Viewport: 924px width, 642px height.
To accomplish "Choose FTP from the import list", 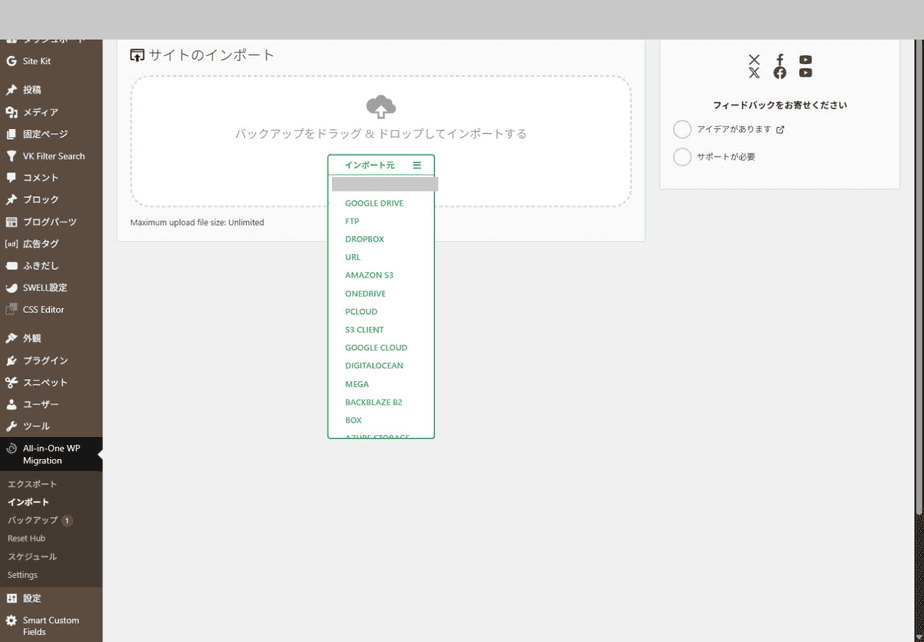I will [x=352, y=221].
